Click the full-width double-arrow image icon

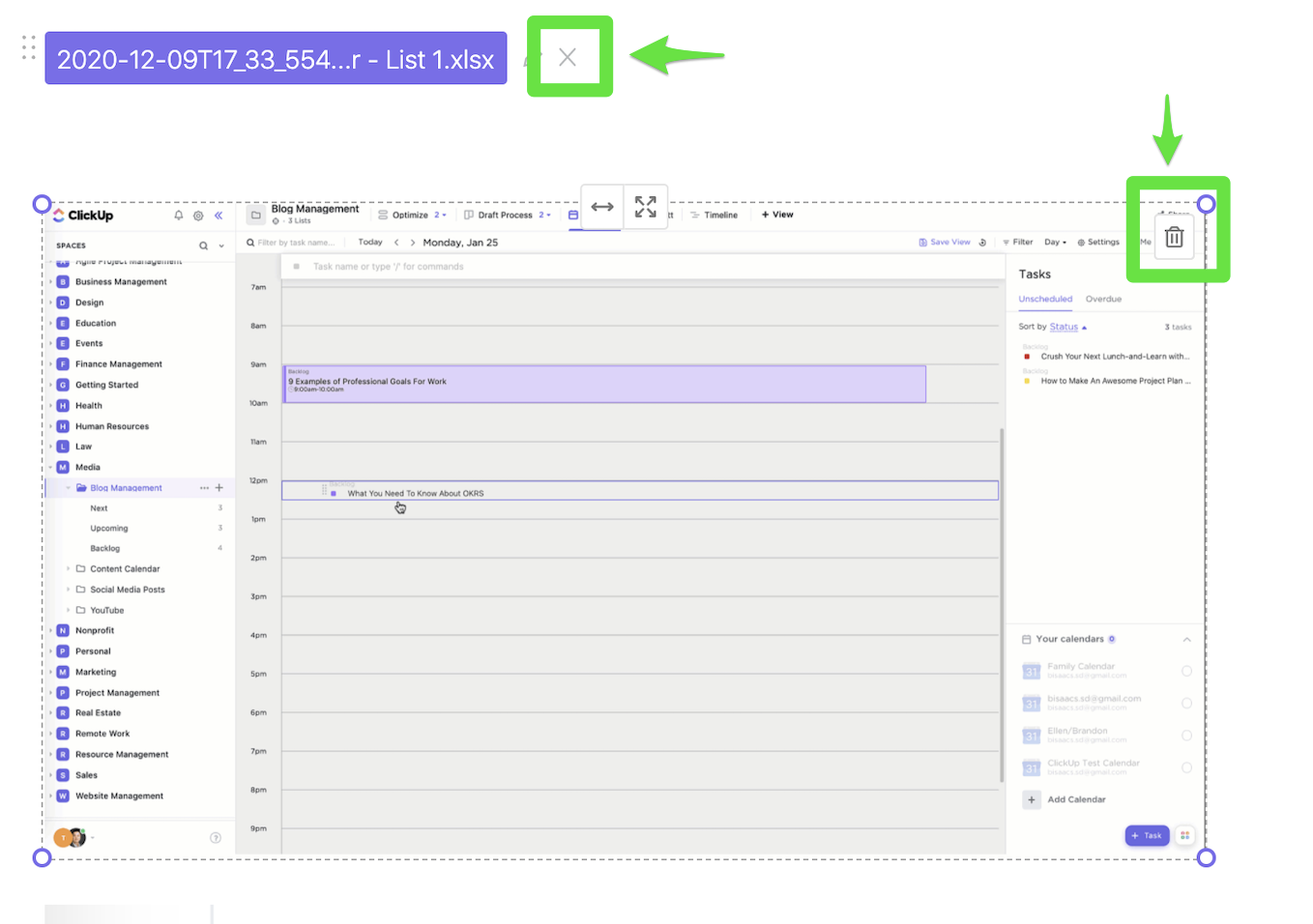point(602,207)
